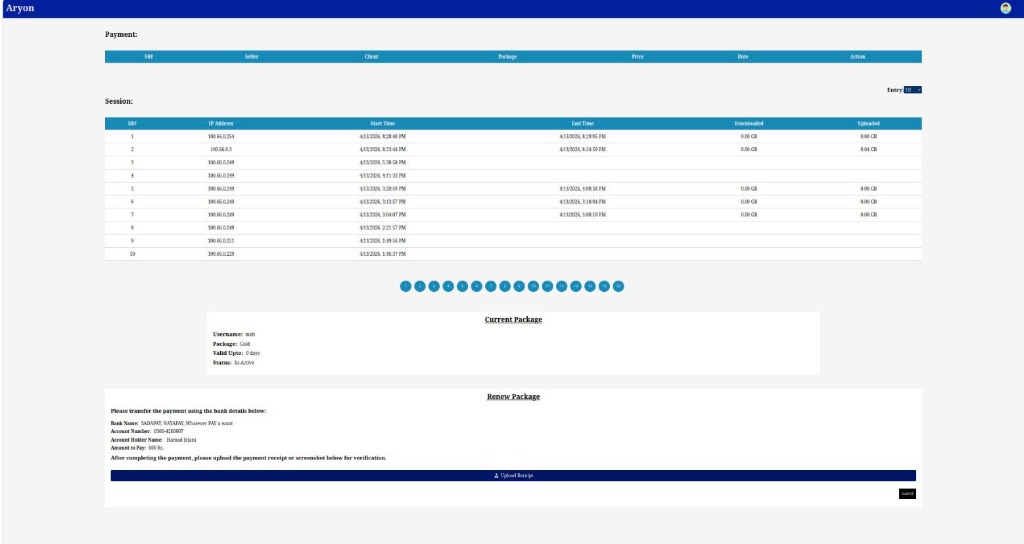Go to session page 5
This screenshot has height=544, width=1024.
coord(462,286)
